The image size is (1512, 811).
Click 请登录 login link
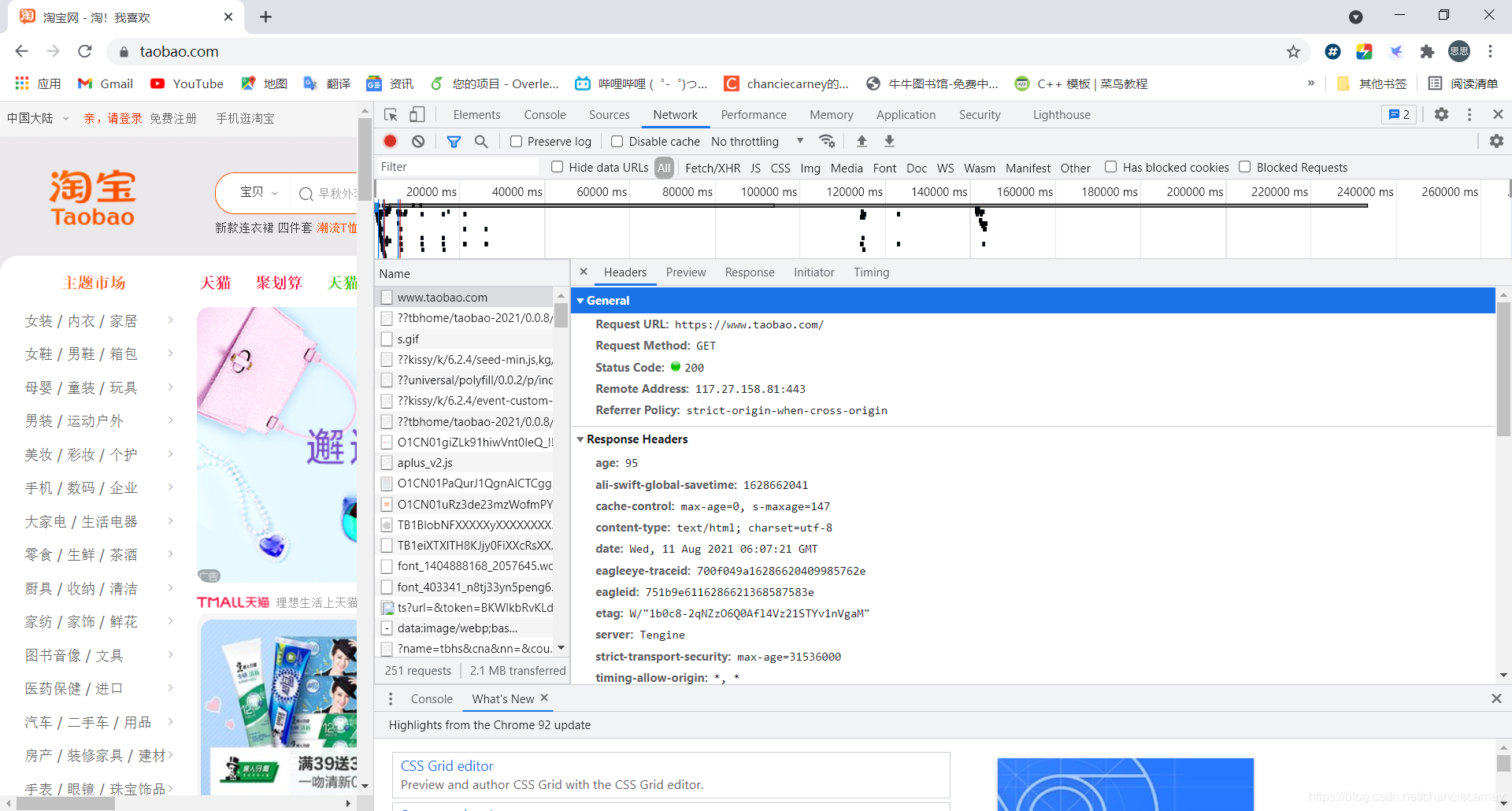coord(125,118)
